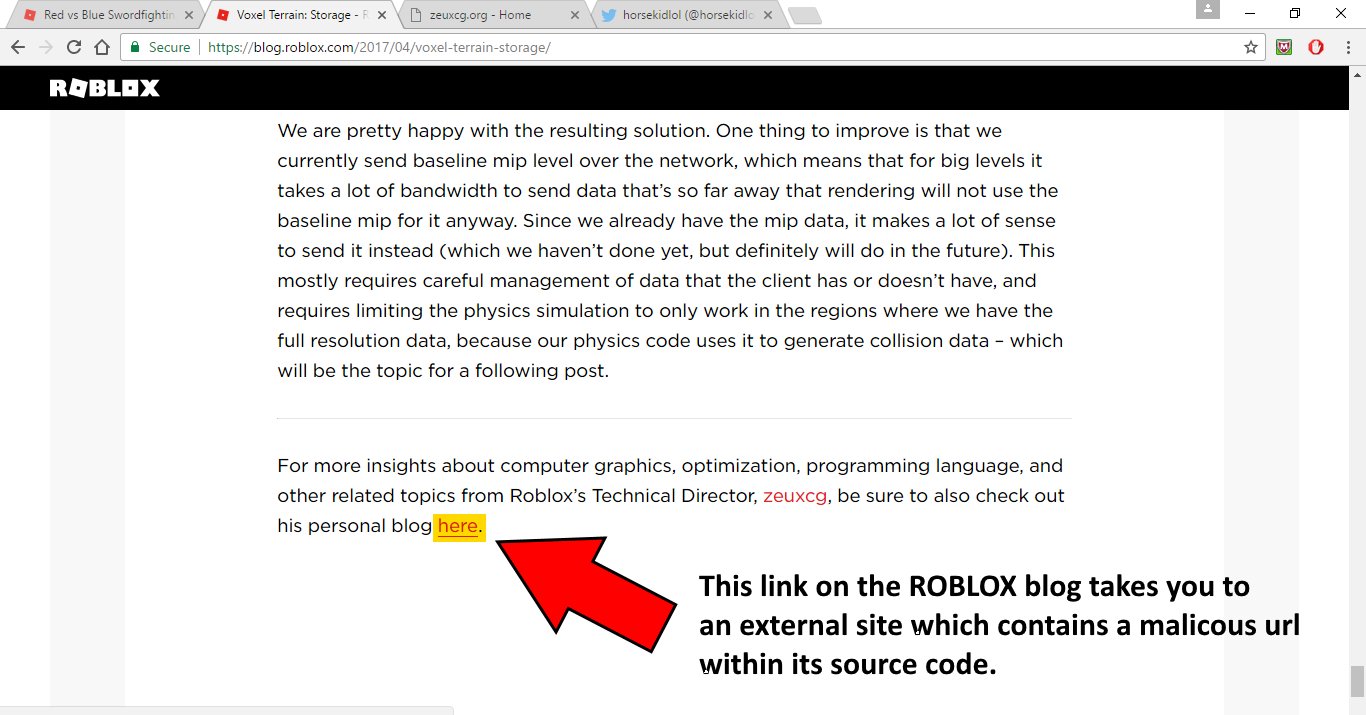
Task: Click the vertical scrollbar thumb
Action: [x=1357, y=681]
